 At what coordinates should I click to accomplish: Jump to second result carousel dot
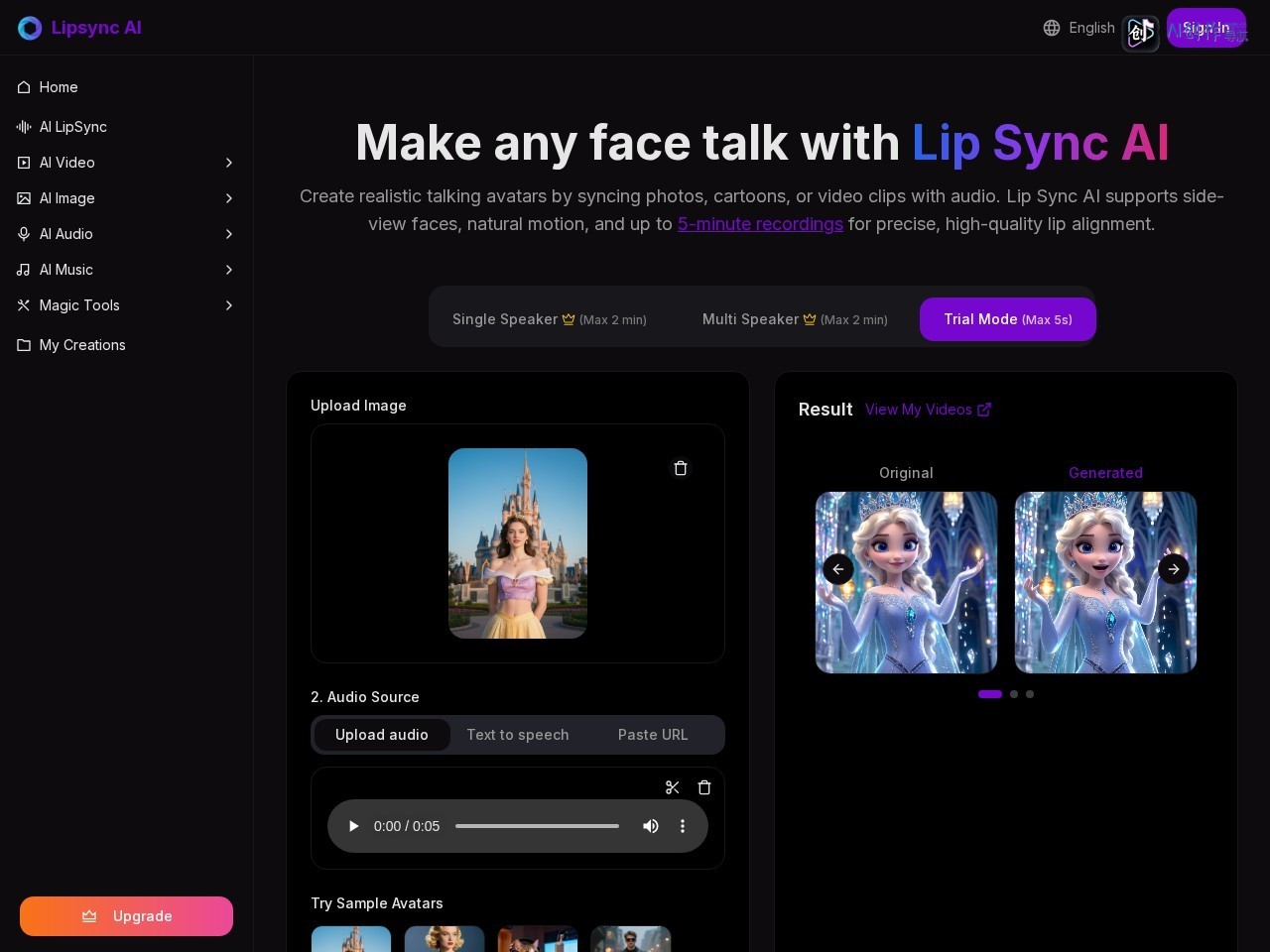(1014, 694)
